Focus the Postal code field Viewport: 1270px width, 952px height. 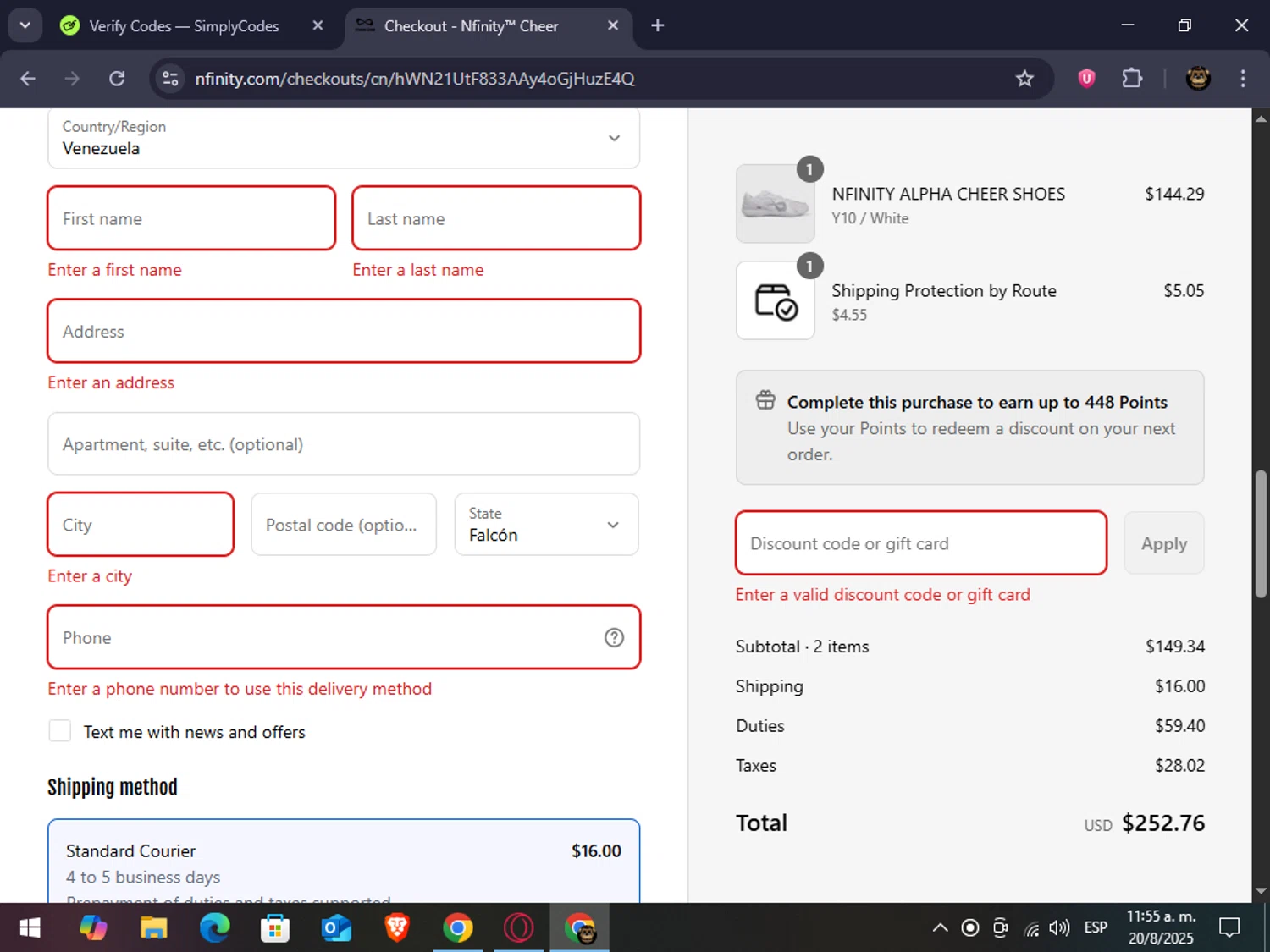point(344,525)
